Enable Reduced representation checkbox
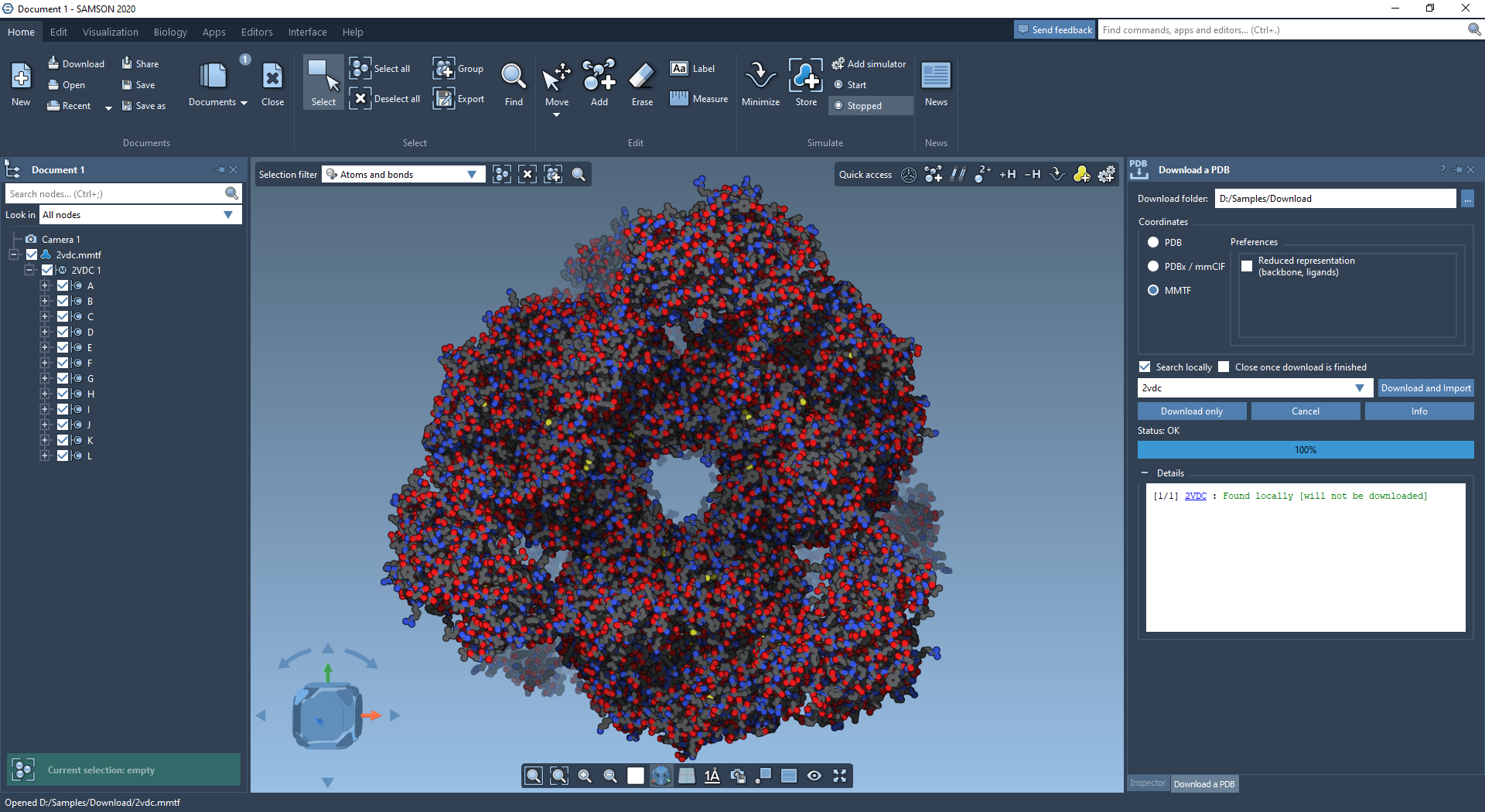This screenshot has height=812, width=1485. pyautogui.click(x=1247, y=266)
